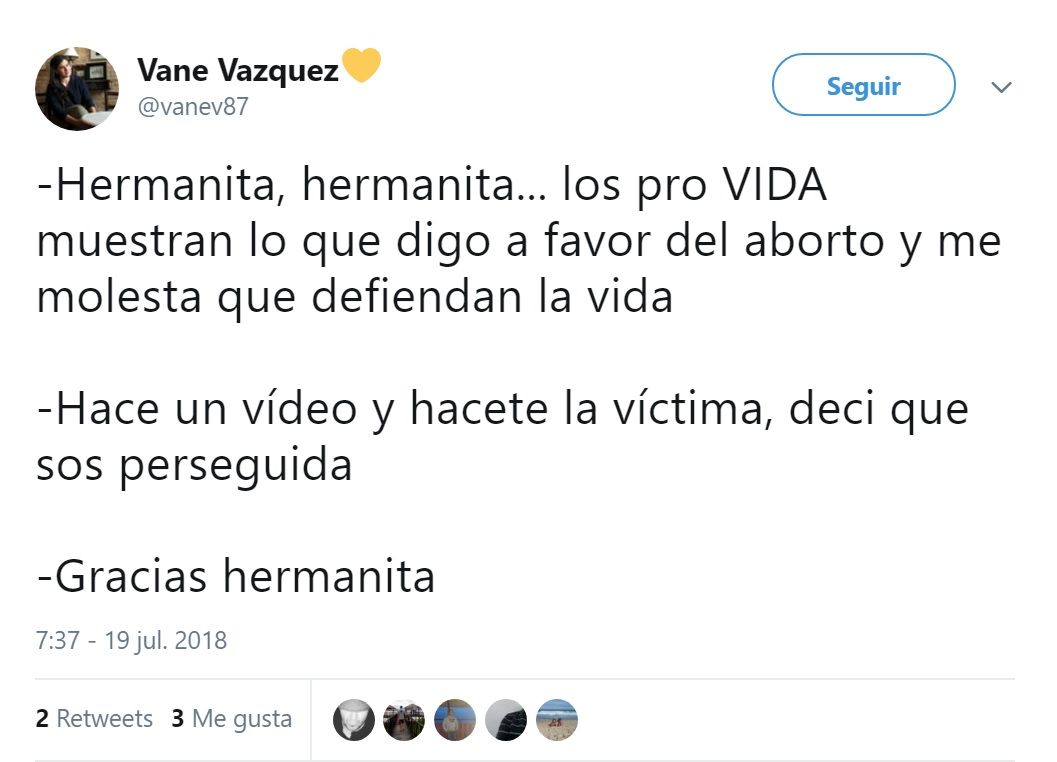View the 3 Me gusta list
Viewport: 1057px width, 762px height.
click(x=232, y=719)
